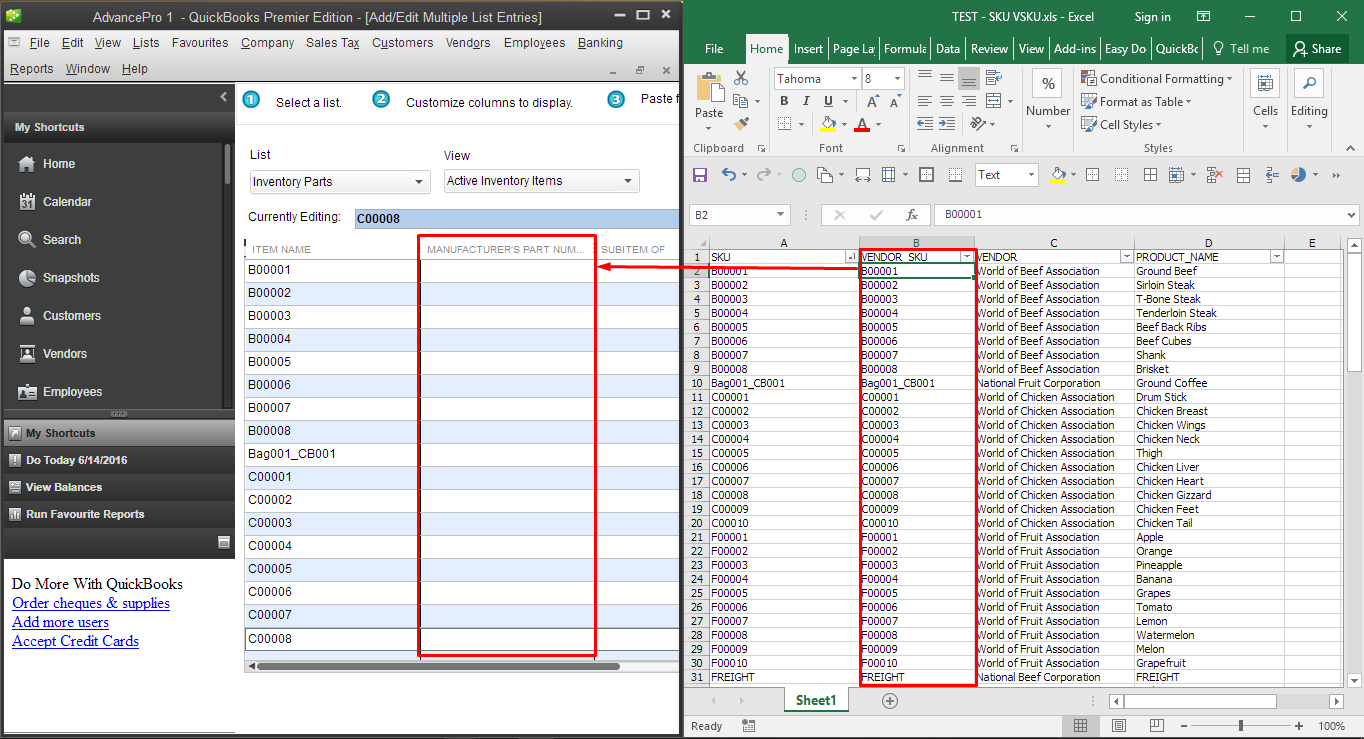Click the Order cheques & supplies link
1364x739 pixels.
91,603
